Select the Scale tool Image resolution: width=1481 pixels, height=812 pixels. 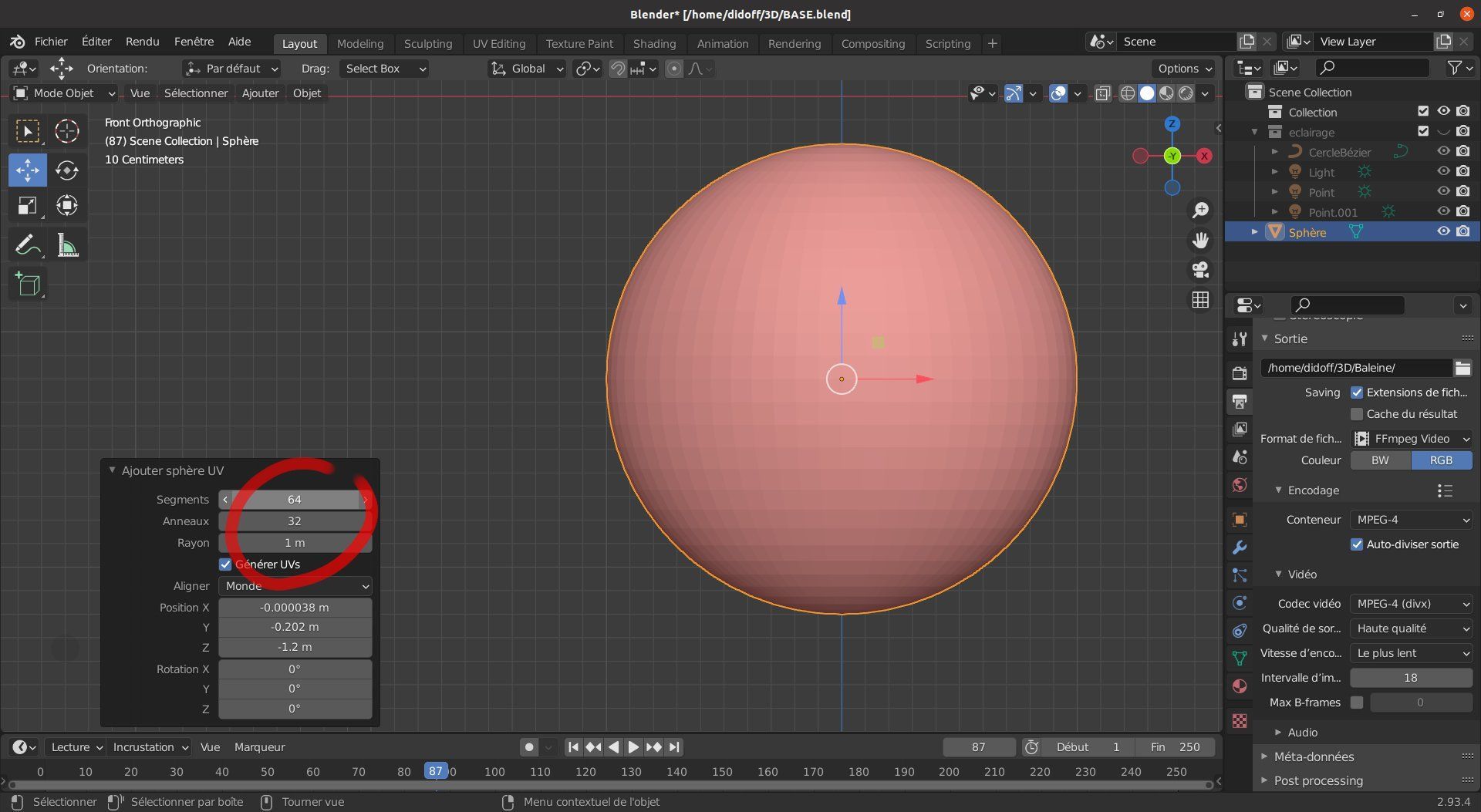tap(27, 205)
